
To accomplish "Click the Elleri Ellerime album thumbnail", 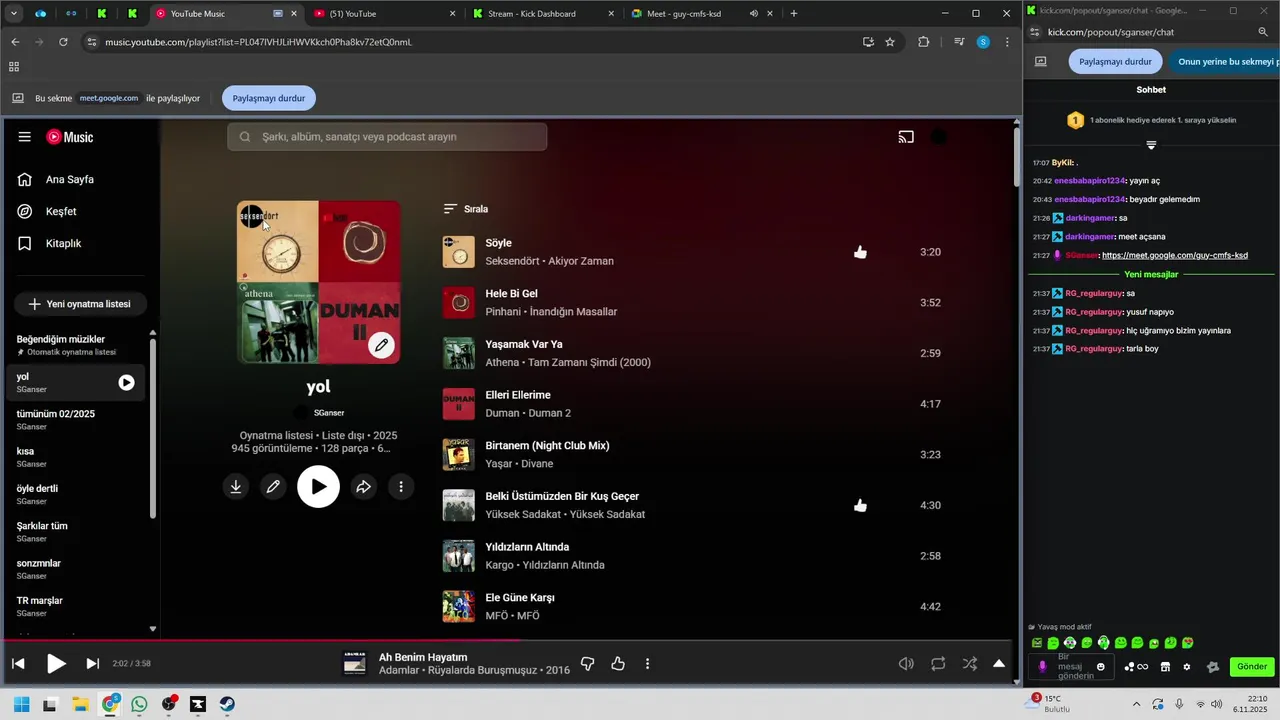I will 459,404.
